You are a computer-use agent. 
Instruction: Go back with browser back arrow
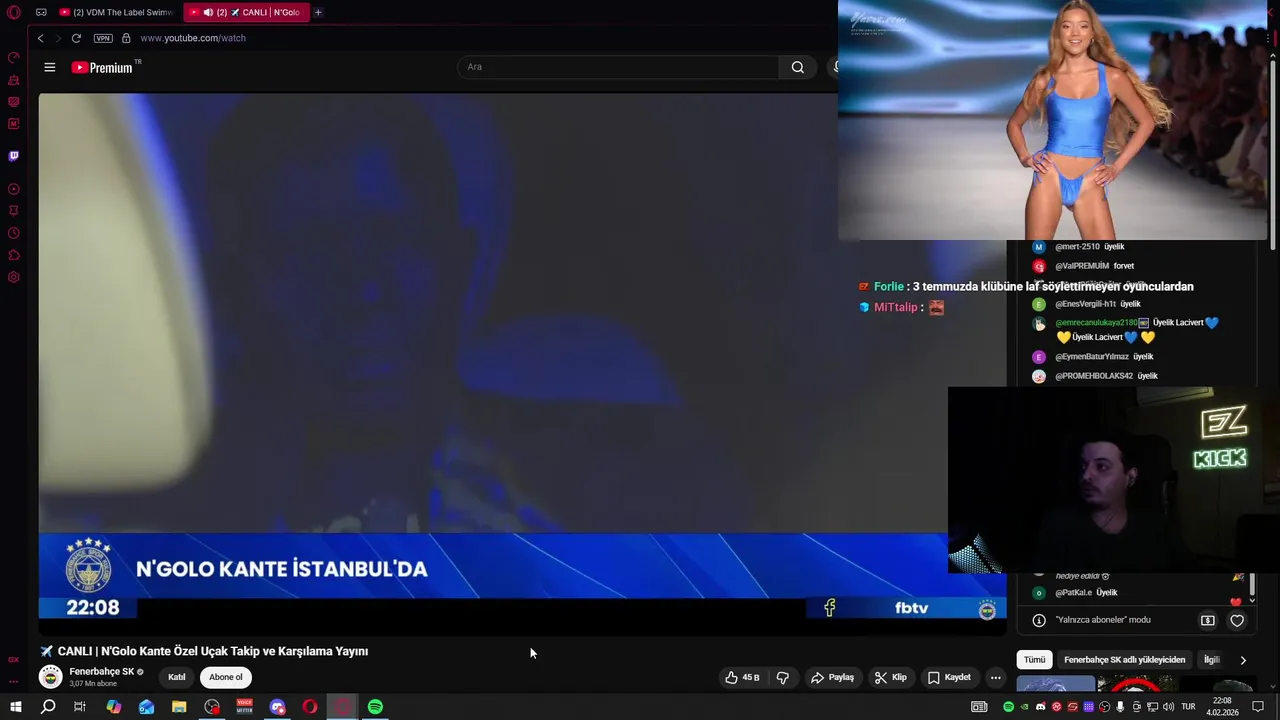[40, 38]
